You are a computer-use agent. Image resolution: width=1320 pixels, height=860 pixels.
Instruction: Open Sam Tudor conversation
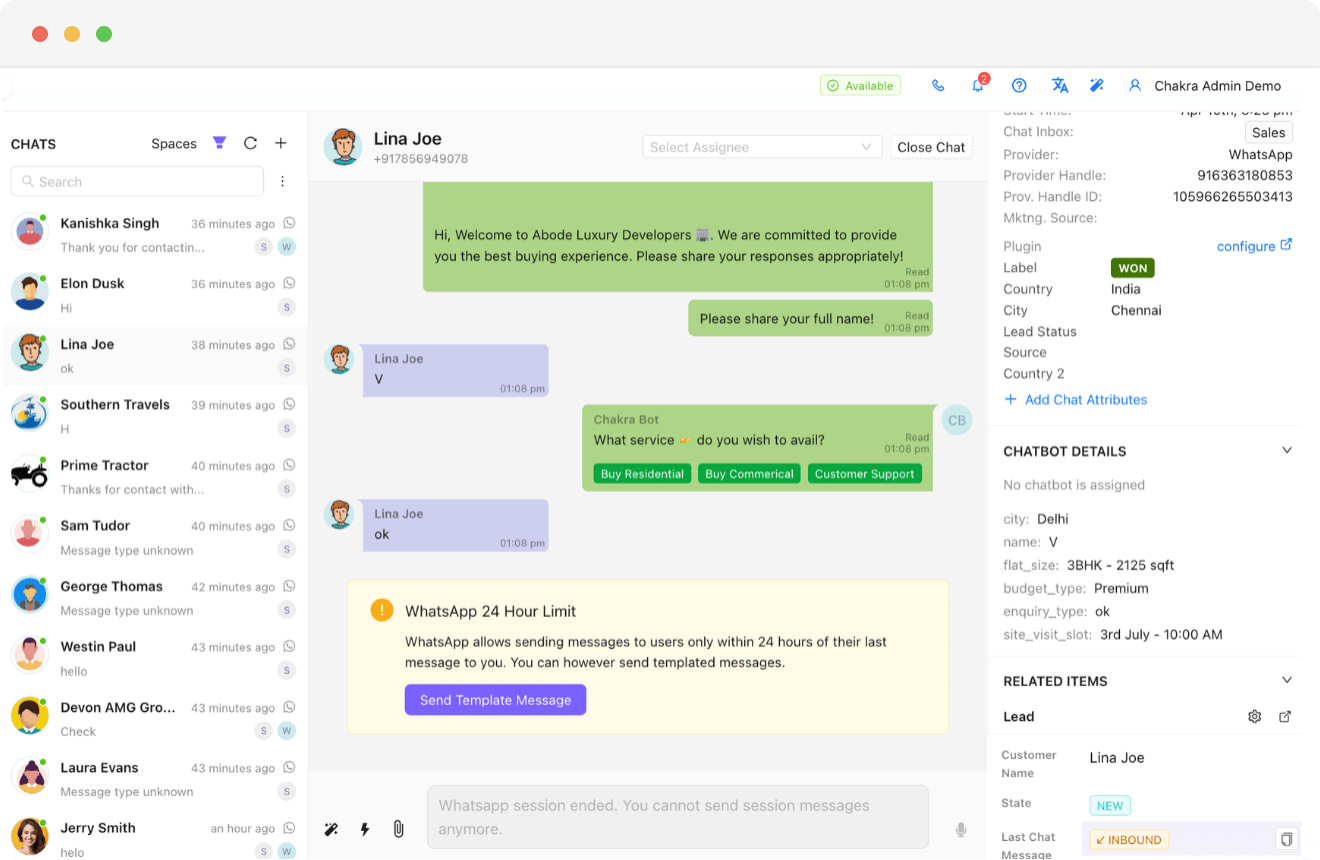click(154, 537)
